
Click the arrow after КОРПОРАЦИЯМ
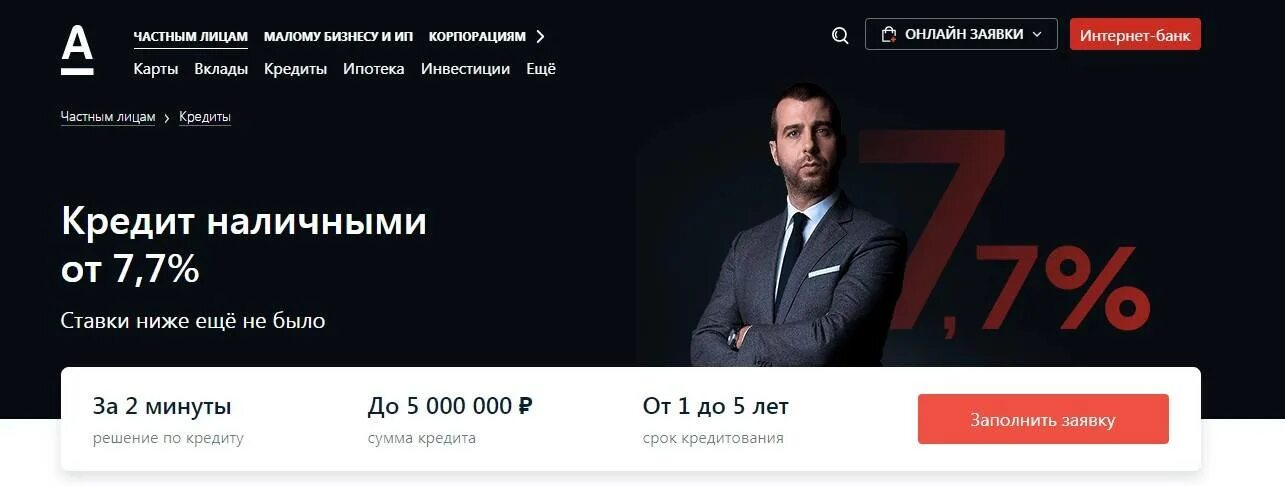(x=541, y=36)
